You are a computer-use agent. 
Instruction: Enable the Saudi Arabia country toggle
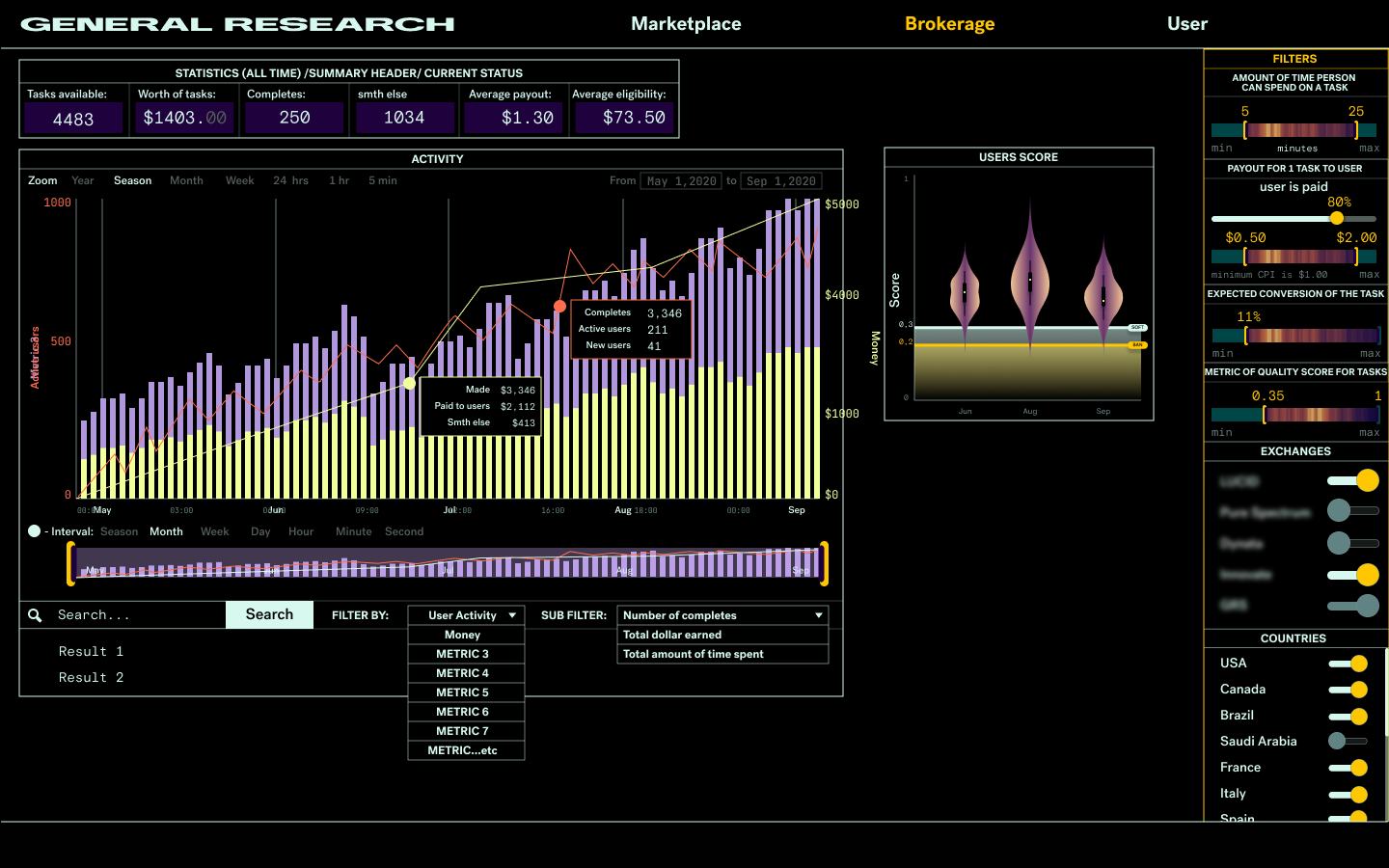(1348, 742)
